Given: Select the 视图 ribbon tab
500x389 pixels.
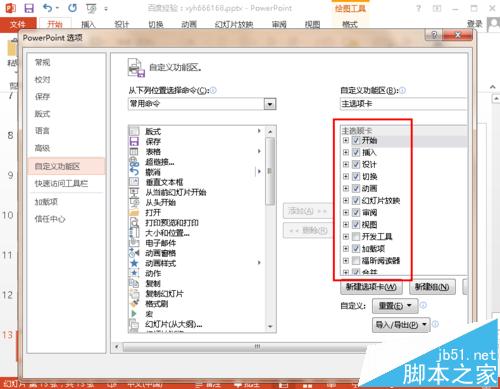Looking at the screenshot, I should [x=312, y=24].
